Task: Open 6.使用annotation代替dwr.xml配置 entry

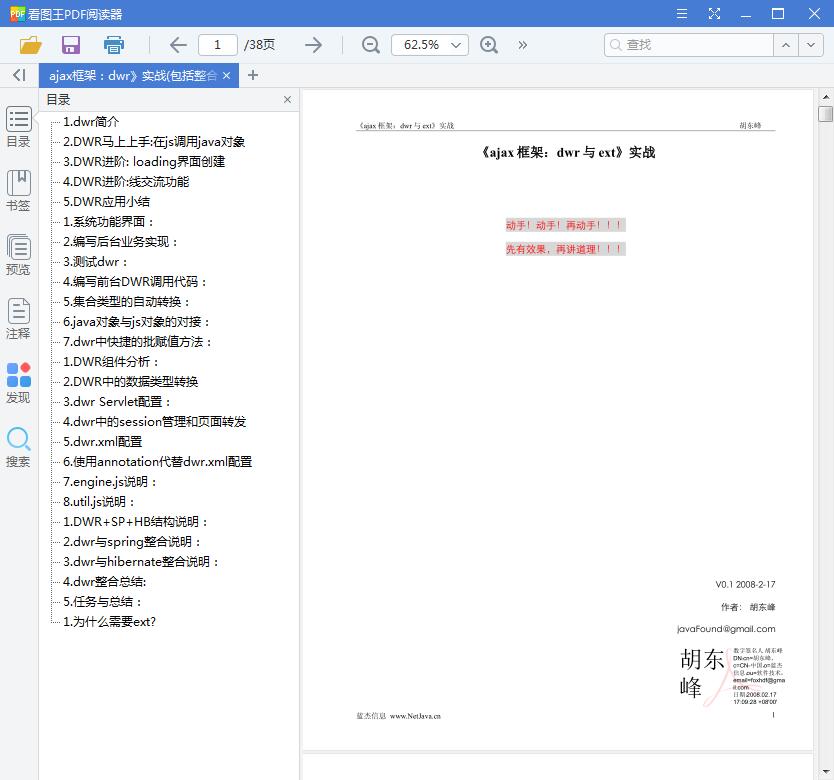Action: point(157,462)
